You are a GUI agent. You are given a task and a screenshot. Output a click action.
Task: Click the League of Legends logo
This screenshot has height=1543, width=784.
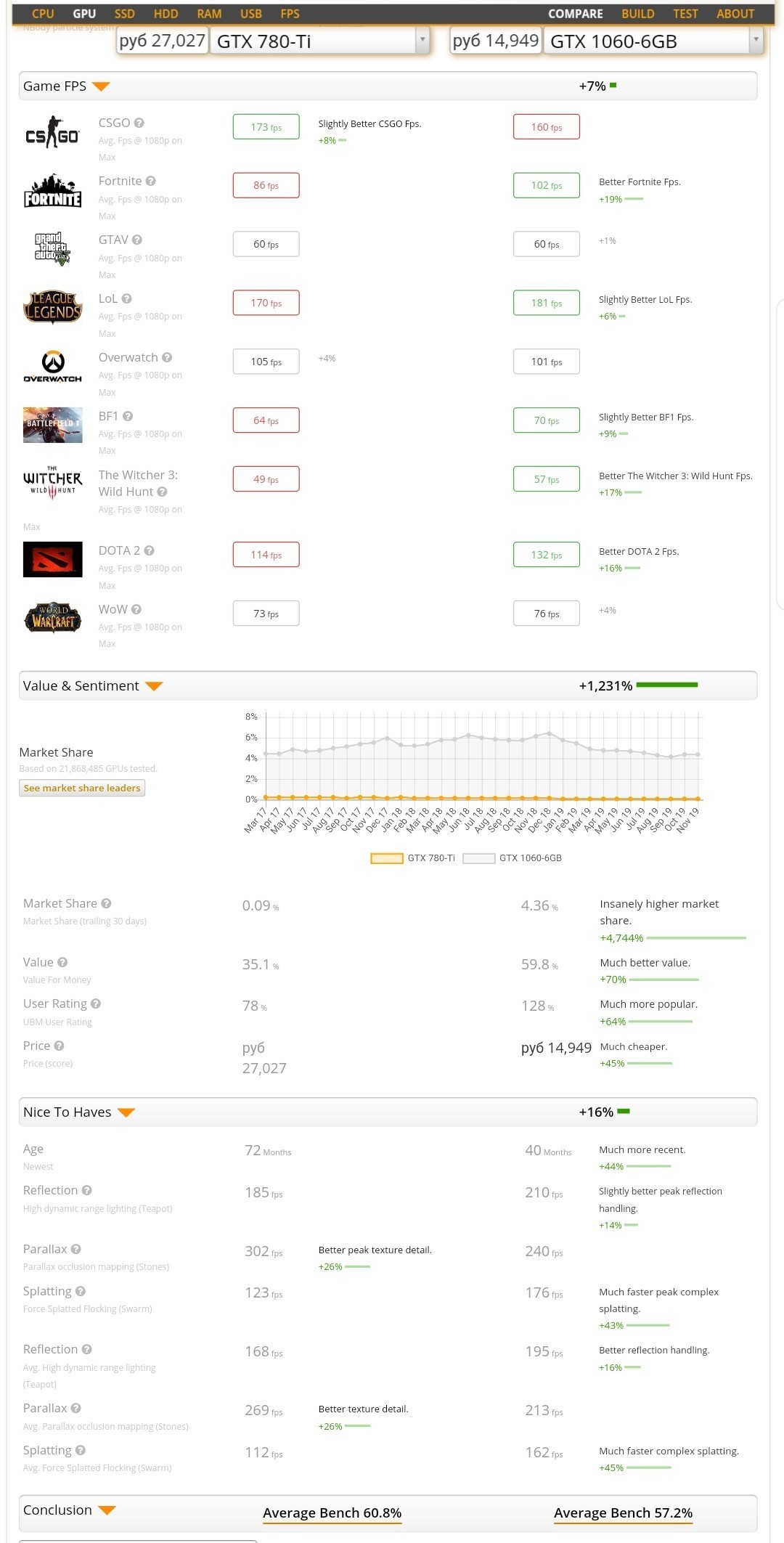coord(52,307)
